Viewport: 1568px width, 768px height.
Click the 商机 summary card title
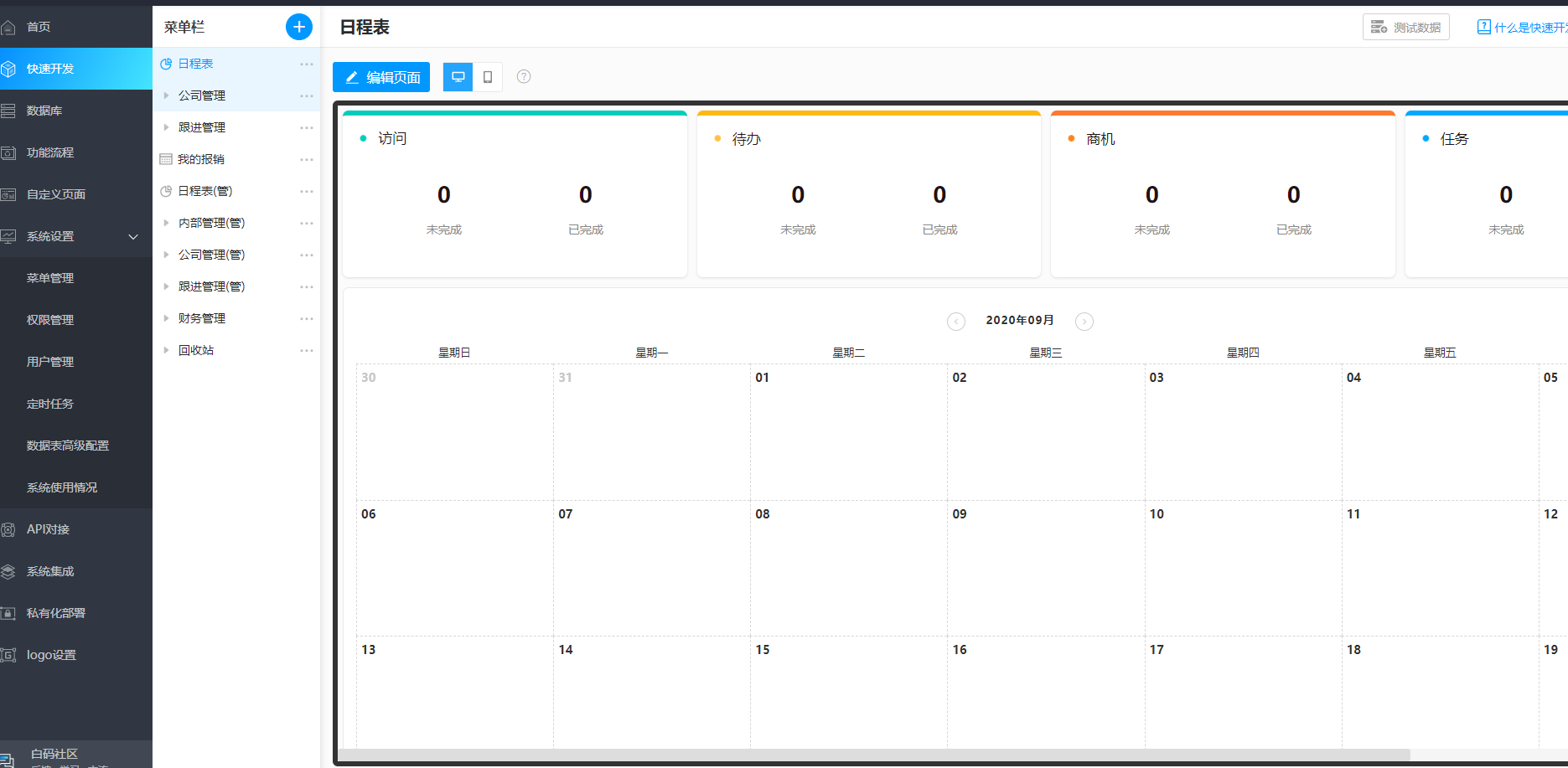coord(1100,139)
